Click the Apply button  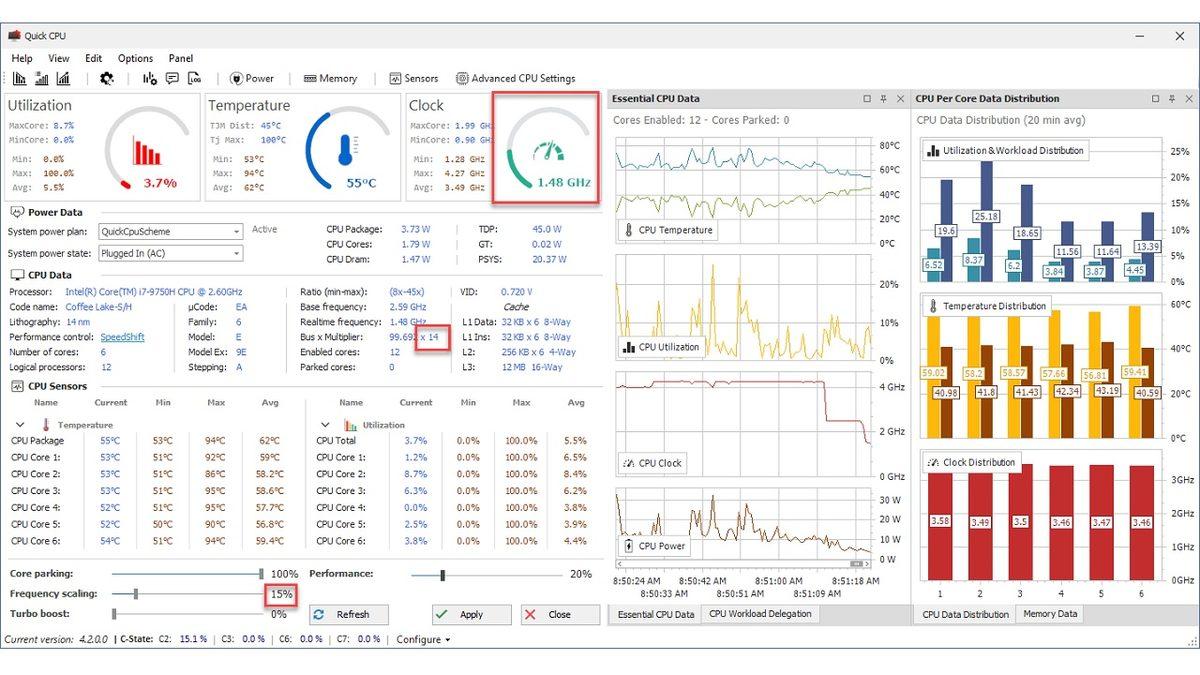(x=470, y=614)
